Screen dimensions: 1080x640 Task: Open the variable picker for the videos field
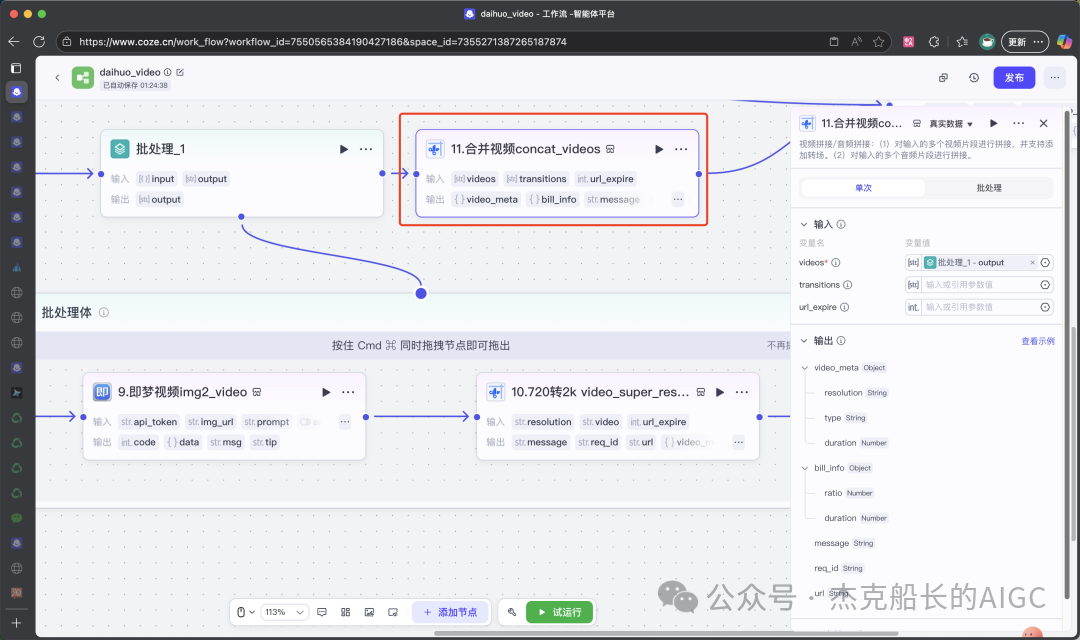tap(1045, 262)
